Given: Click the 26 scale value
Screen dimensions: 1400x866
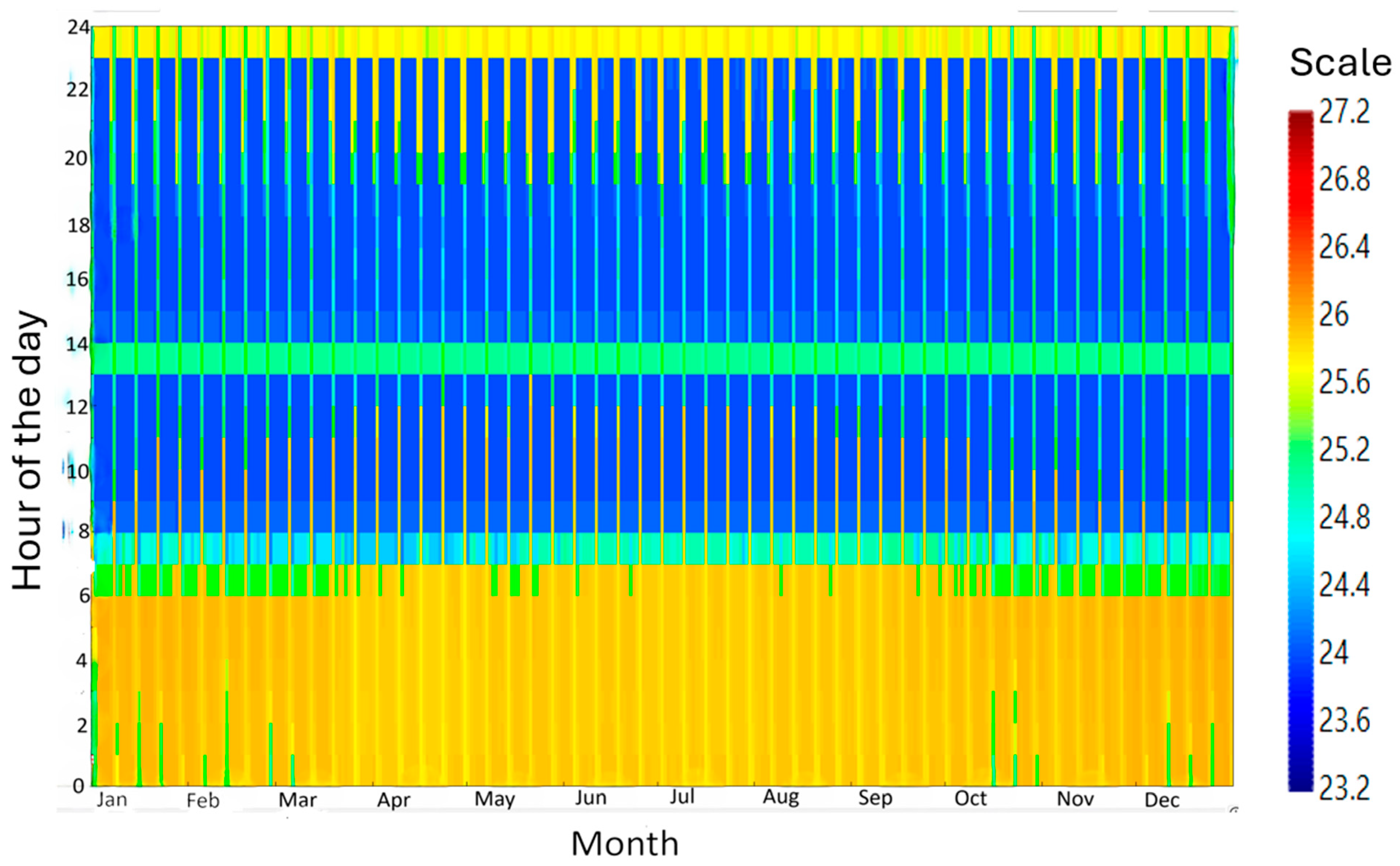Looking at the screenshot, I should click(1334, 315).
